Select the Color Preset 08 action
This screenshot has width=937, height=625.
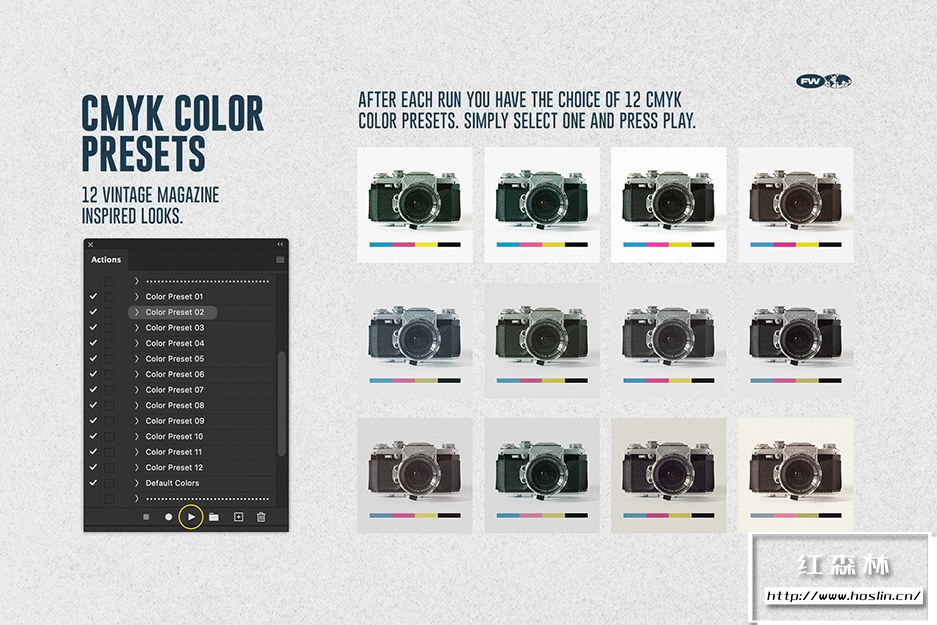(174, 405)
